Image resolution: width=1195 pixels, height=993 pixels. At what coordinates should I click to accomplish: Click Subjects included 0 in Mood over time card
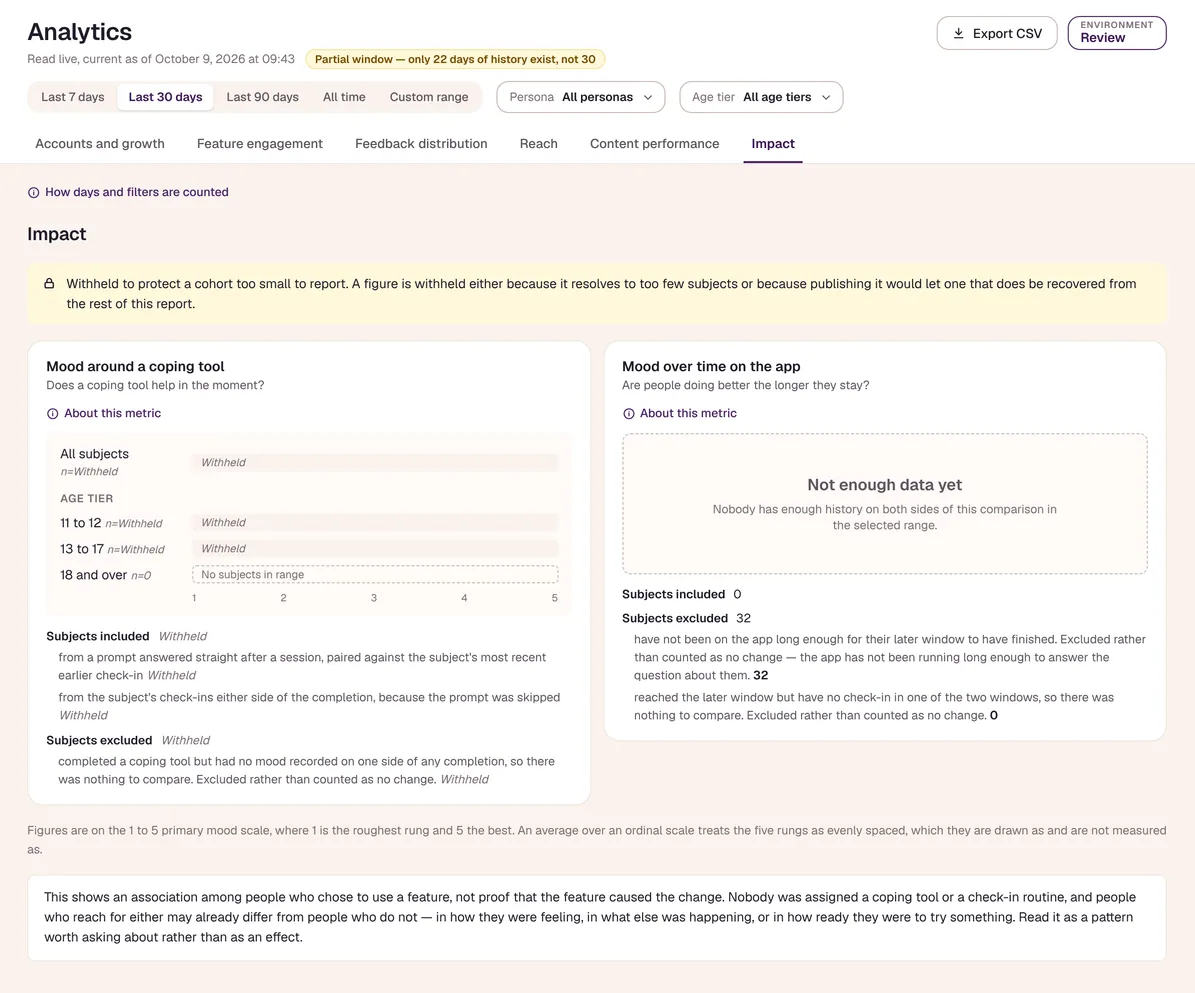point(681,594)
